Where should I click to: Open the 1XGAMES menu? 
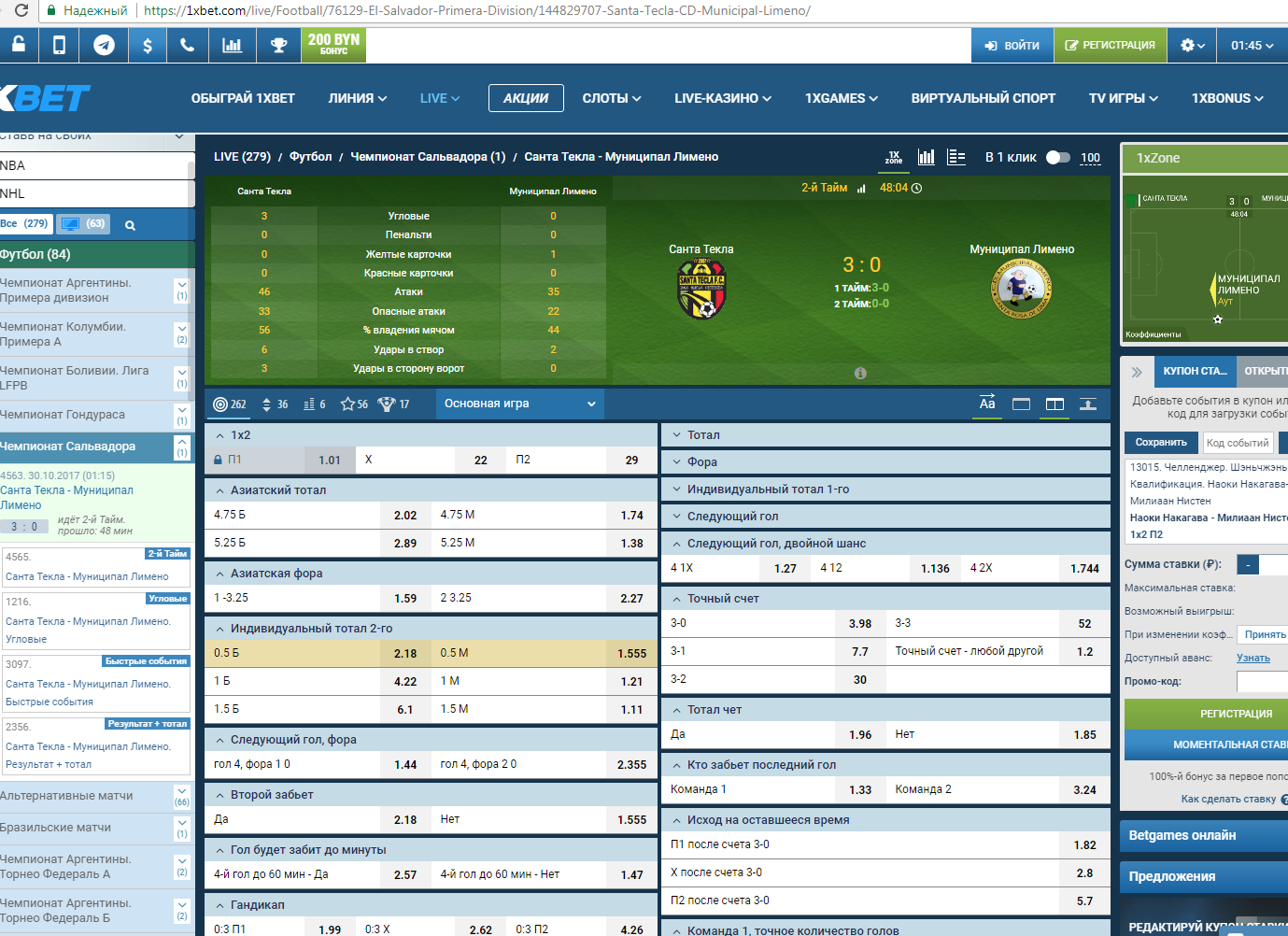coord(842,98)
